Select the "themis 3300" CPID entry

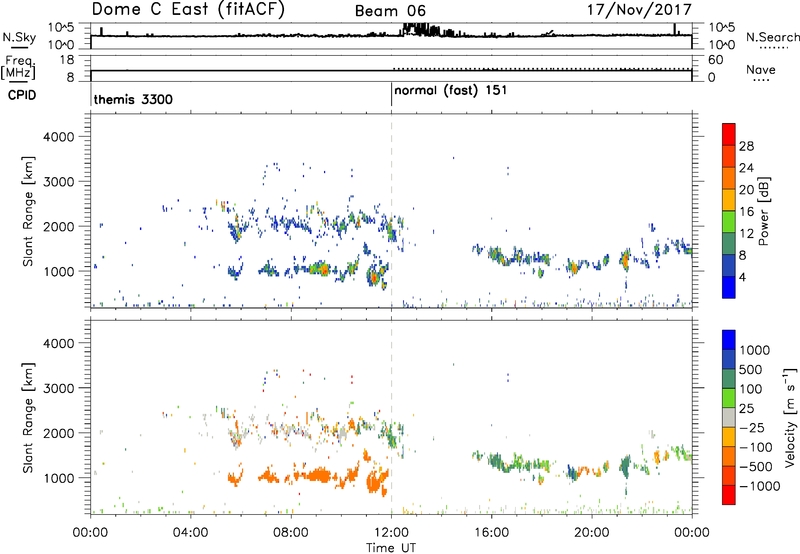click(x=133, y=99)
